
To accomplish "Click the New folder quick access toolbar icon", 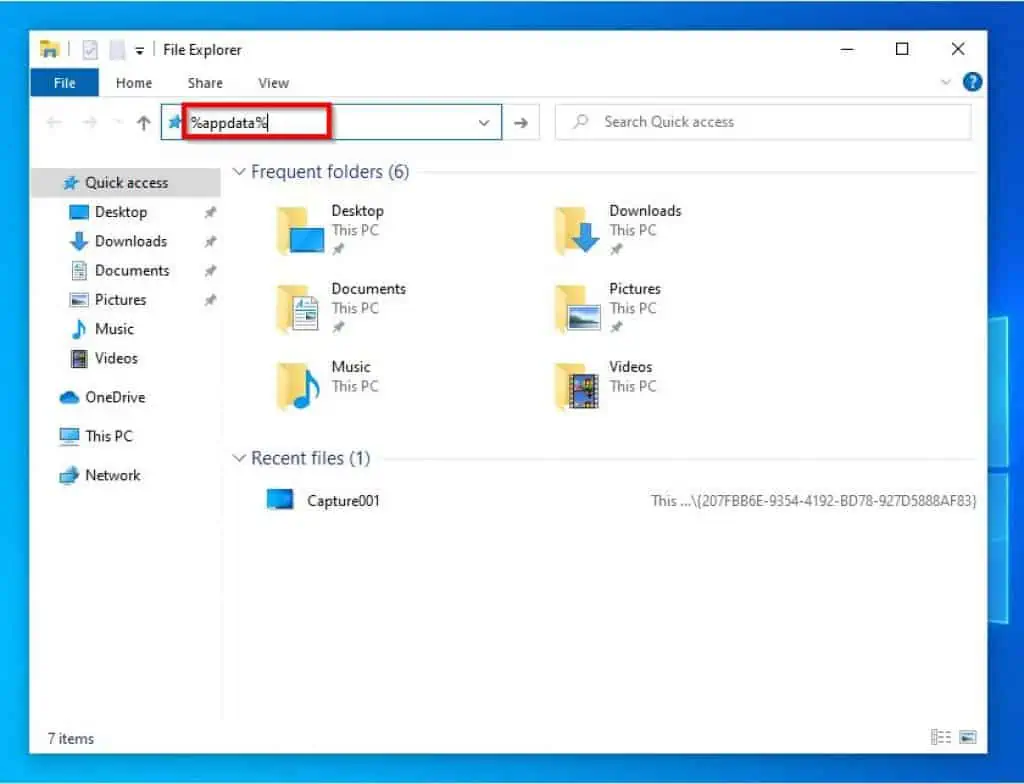I will pyautogui.click(x=117, y=50).
